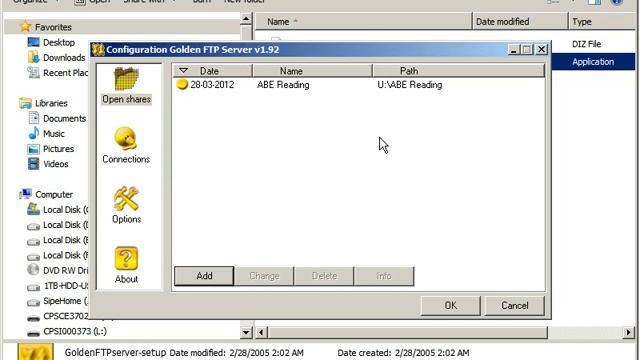Screen dimensions: 640x360
Task: Click the Libraries icon in Explorer sidebar
Action: coord(25,103)
